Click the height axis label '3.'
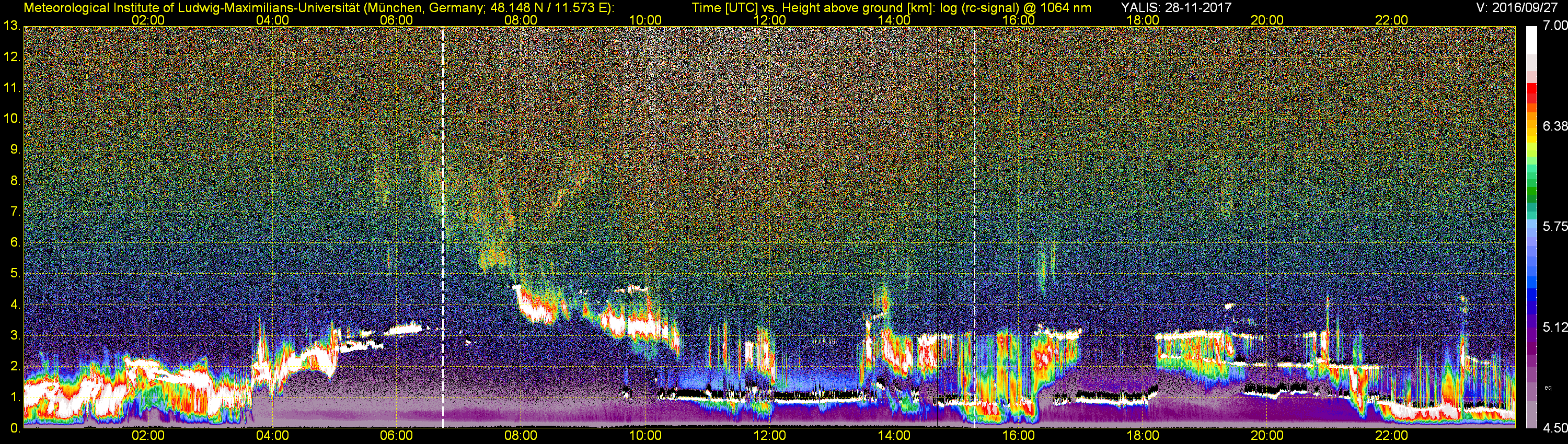This screenshot has height=444, width=1568. tap(15, 336)
